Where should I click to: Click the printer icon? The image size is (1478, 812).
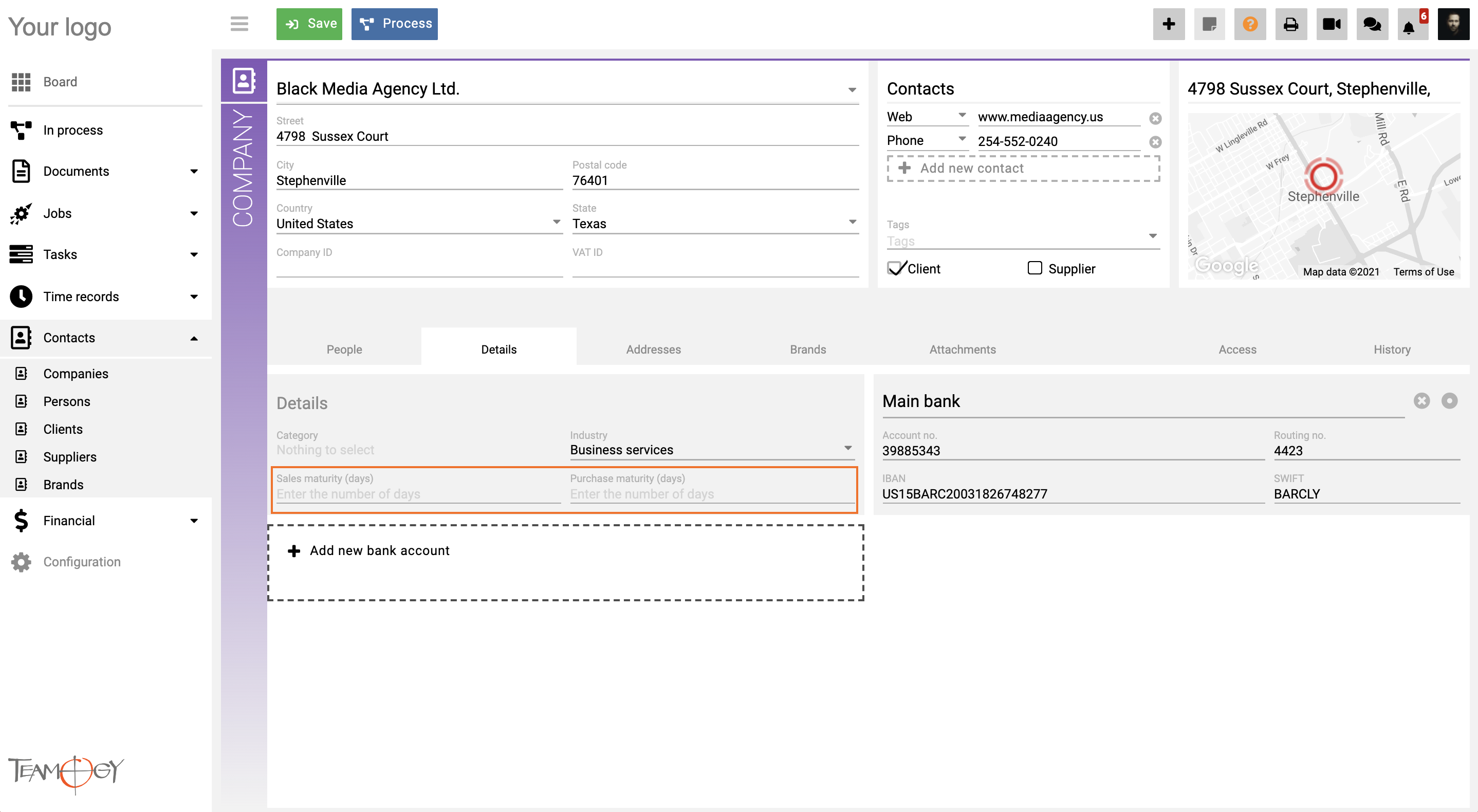pos(1291,24)
